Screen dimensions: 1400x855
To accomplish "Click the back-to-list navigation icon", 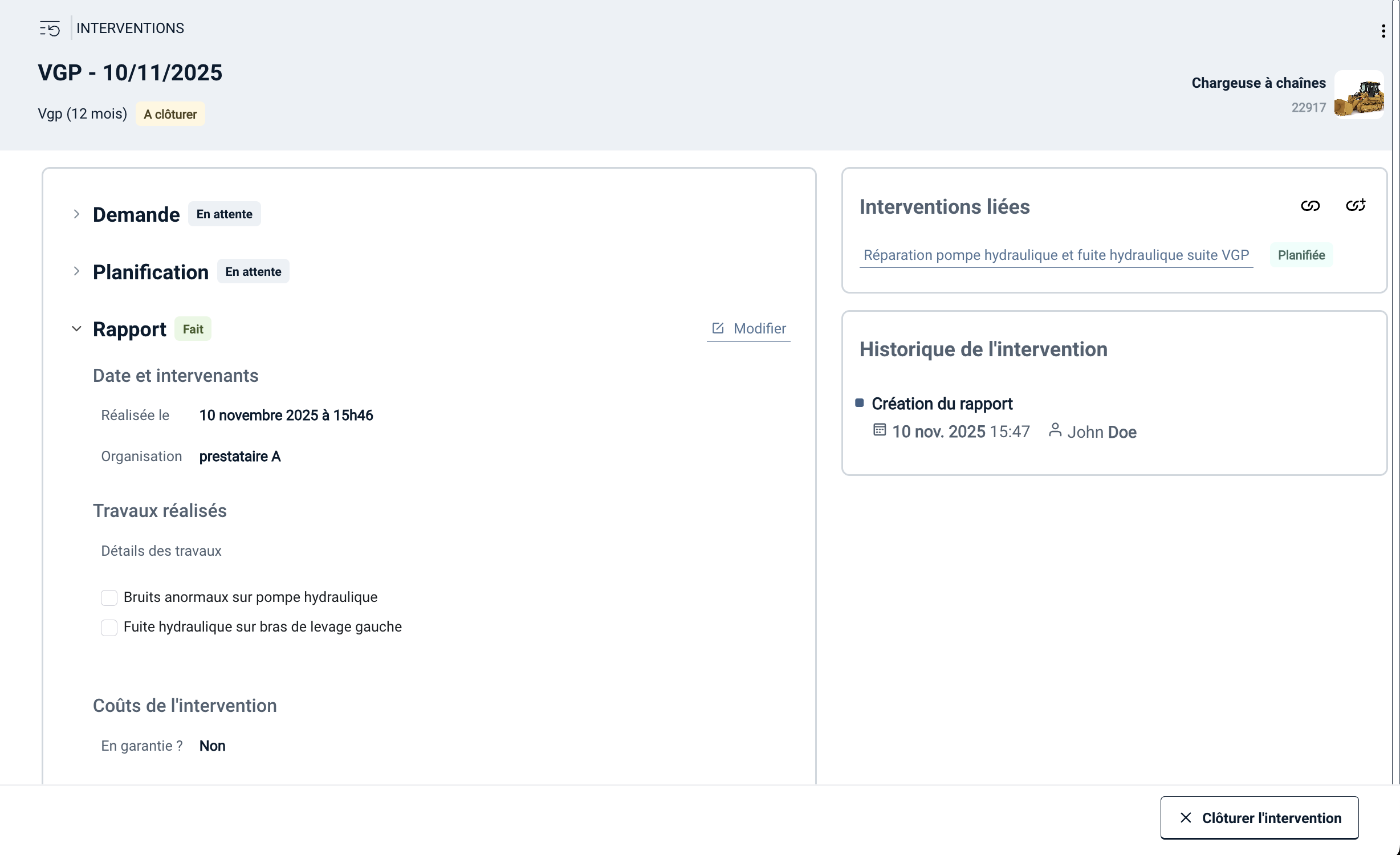I will (x=50, y=28).
